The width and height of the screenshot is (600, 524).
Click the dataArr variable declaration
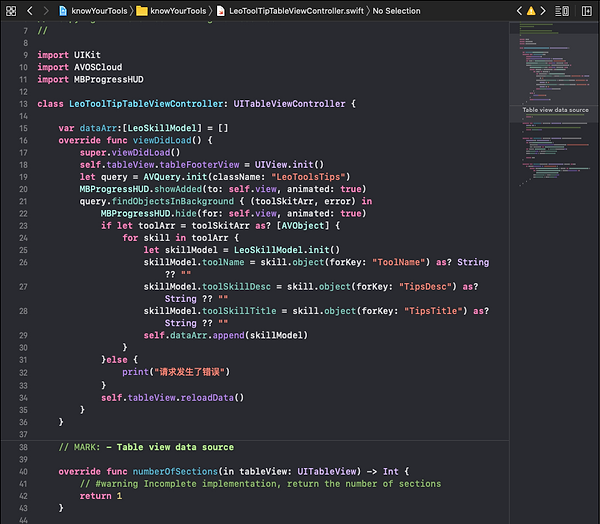coord(98,128)
